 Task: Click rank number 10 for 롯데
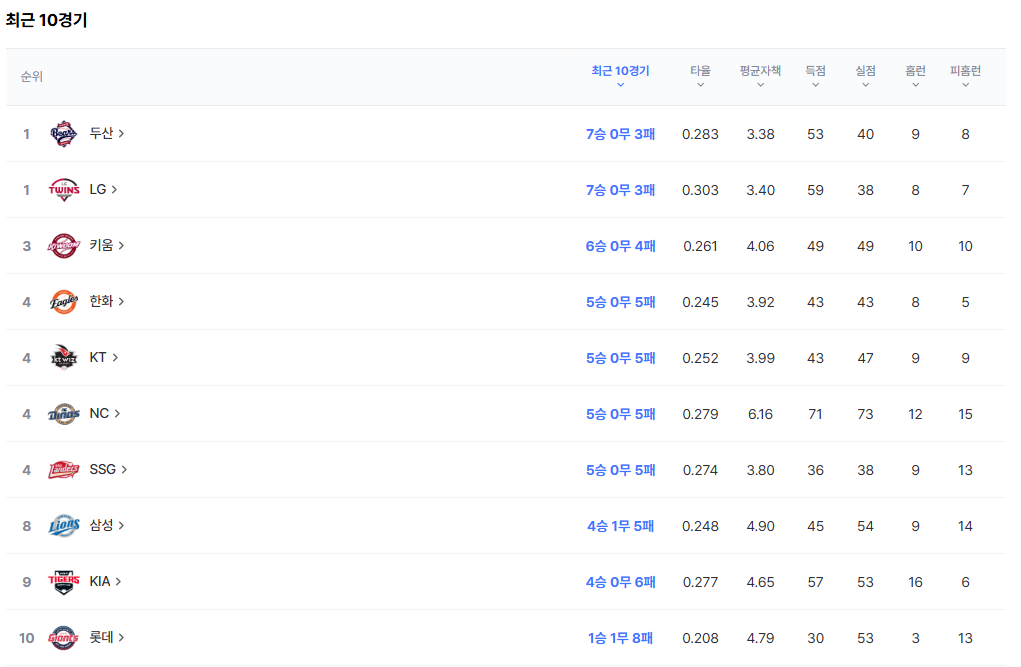tap(26, 638)
